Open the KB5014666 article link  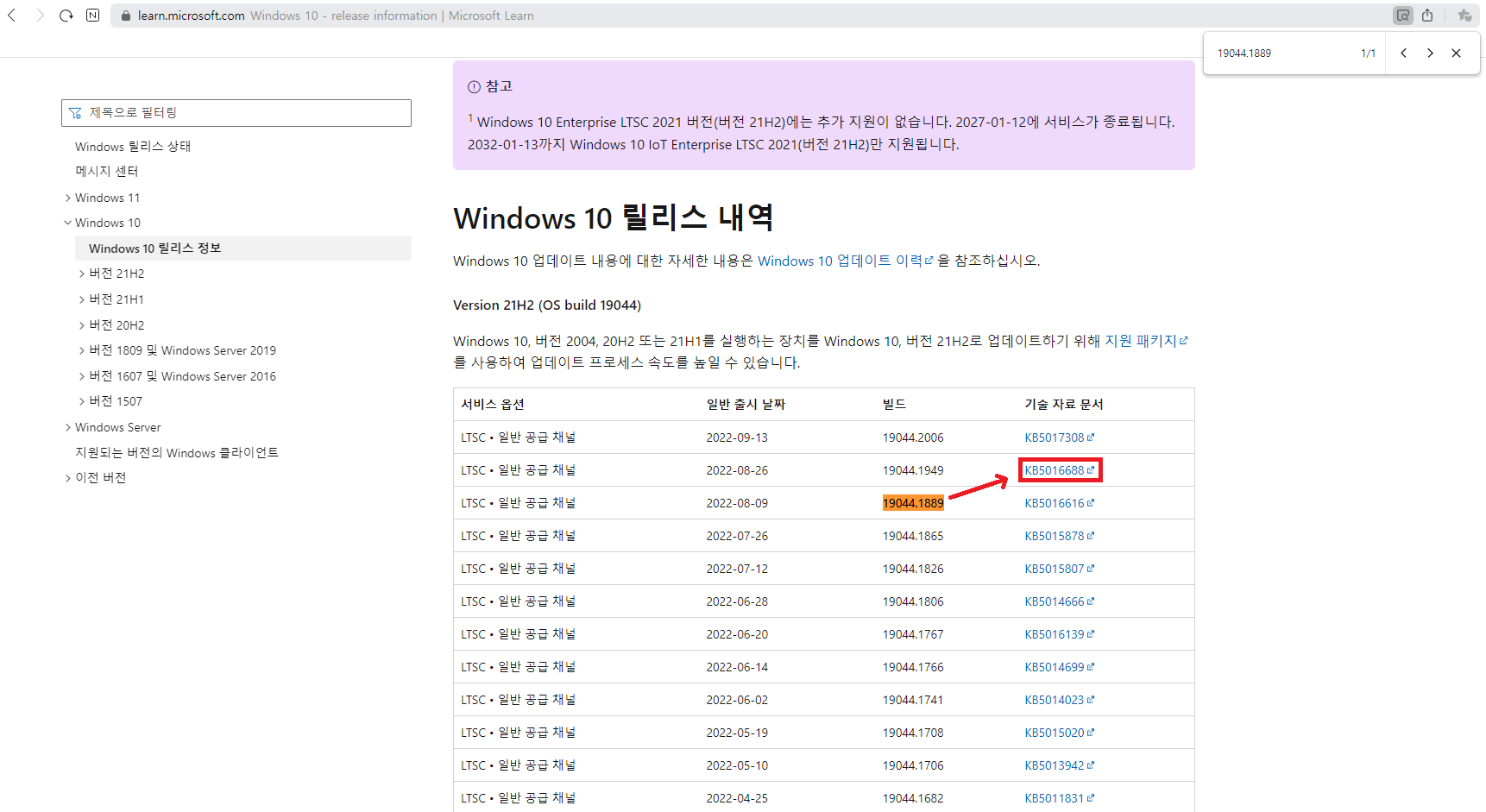pyautogui.click(x=1059, y=601)
